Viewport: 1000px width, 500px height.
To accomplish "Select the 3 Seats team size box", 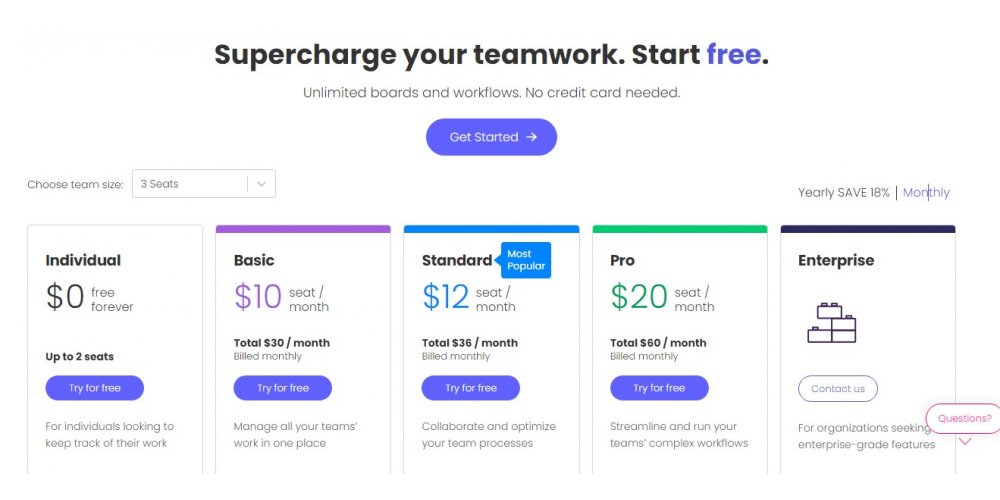I will [190, 184].
